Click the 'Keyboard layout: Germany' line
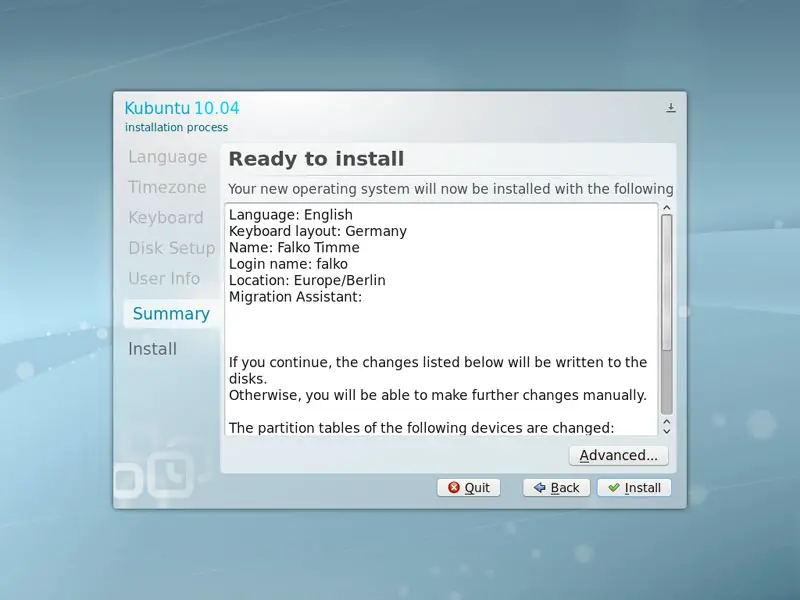The width and height of the screenshot is (800, 600). pyautogui.click(x=318, y=231)
